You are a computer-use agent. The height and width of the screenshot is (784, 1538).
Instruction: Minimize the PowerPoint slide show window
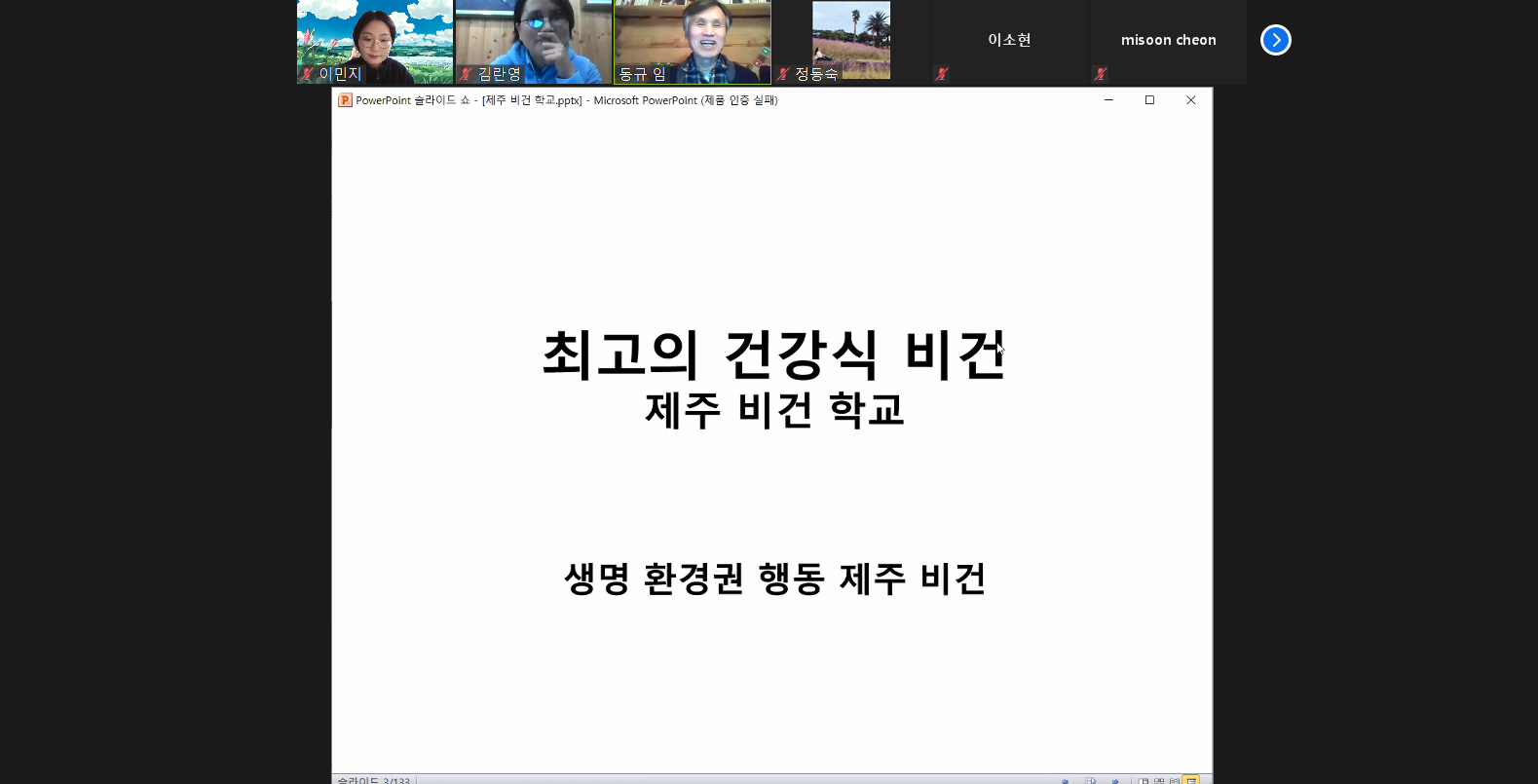click(x=1108, y=100)
